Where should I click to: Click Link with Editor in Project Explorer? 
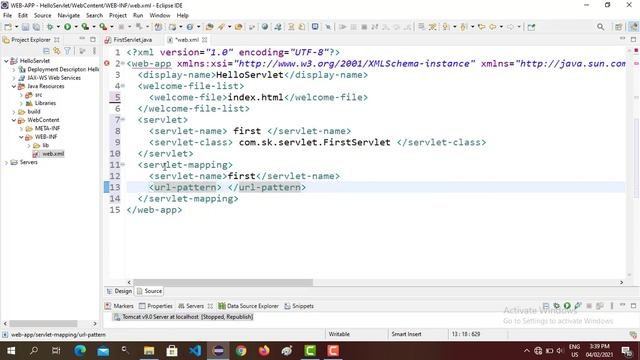(x=57, y=51)
